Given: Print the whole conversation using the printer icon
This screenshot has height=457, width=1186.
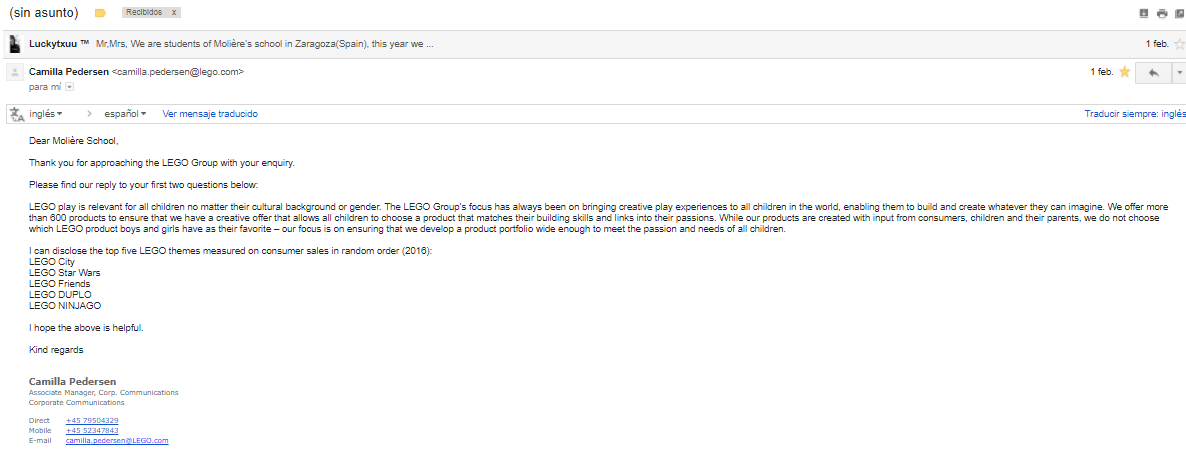Looking at the screenshot, I should tap(1162, 13).
